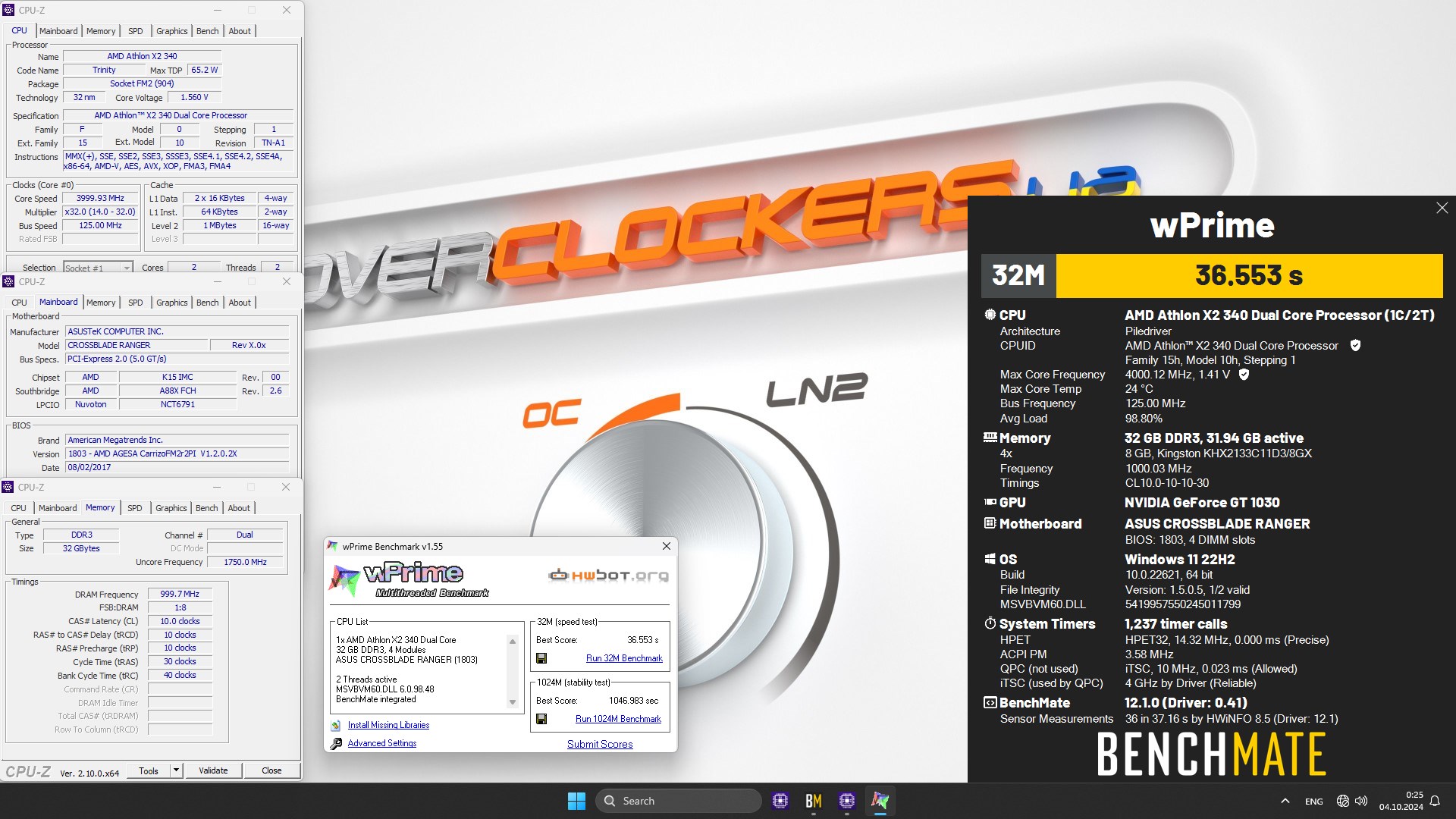This screenshot has width=1456, height=819.
Task: Switch ENG input language indicator
Action: tap(1314, 802)
